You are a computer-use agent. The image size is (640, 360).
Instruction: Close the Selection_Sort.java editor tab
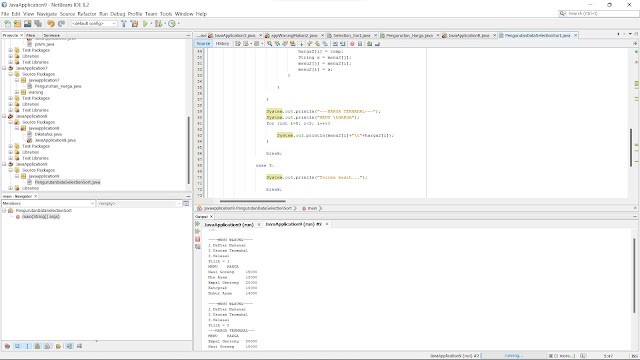376,36
